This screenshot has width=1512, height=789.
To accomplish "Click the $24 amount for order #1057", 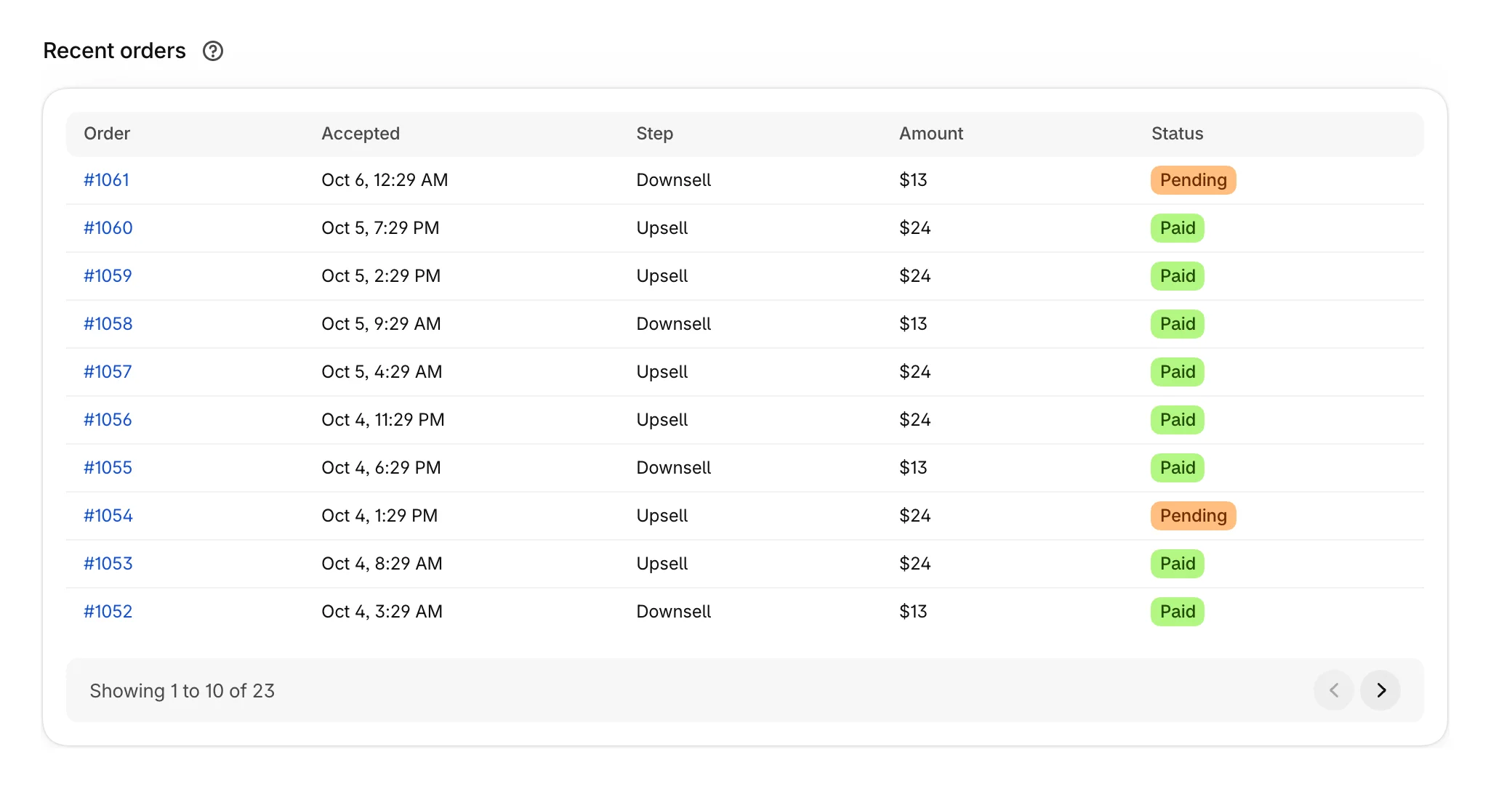I will click(x=915, y=372).
